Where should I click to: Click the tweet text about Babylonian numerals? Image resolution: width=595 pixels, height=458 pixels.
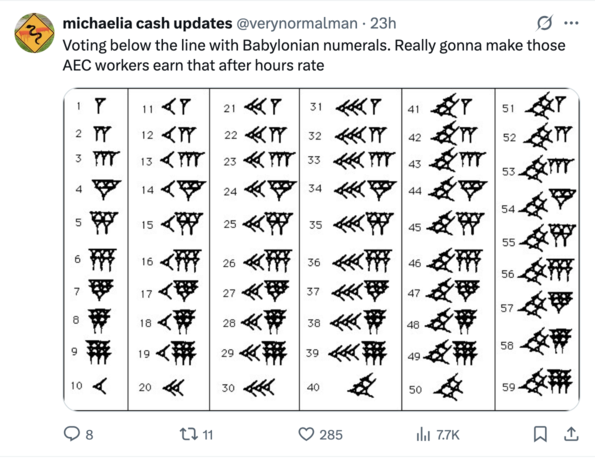[314, 55]
